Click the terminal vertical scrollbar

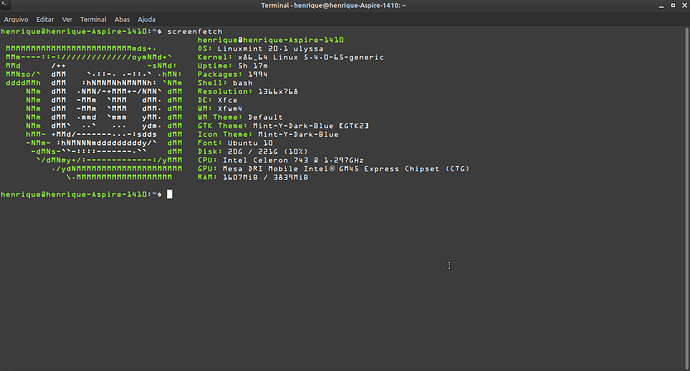pyautogui.click(x=687, y=198)
